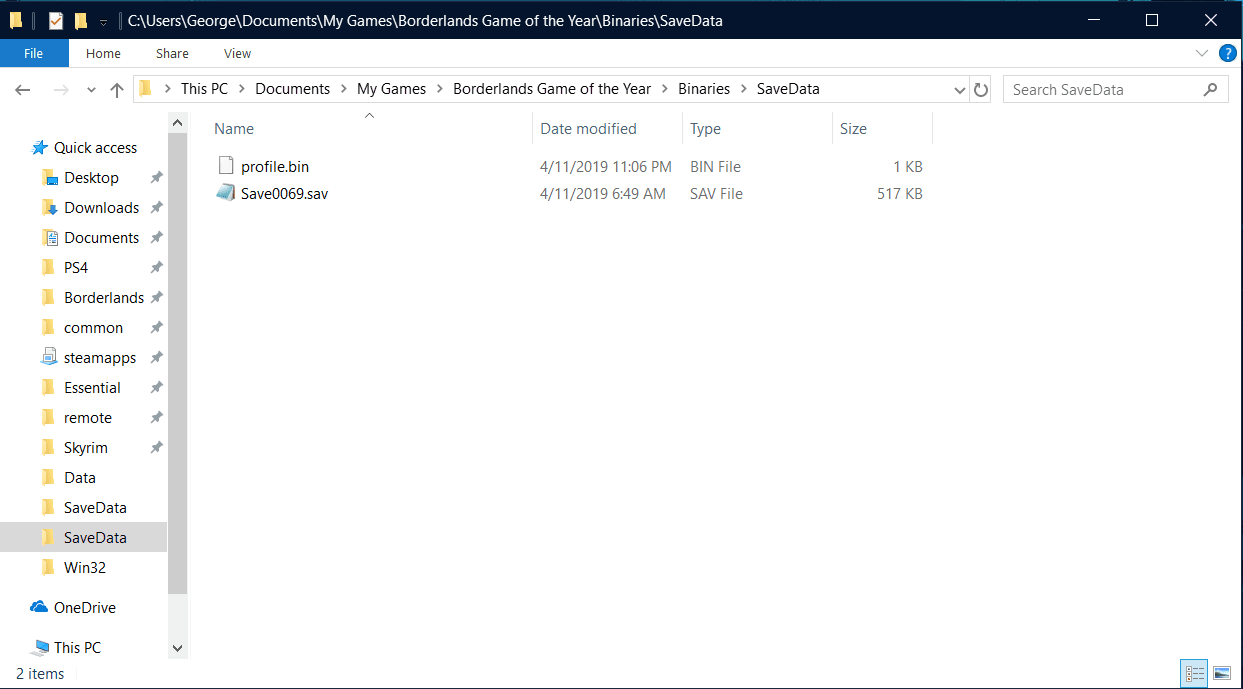Select the profile.bin file icon
The image size is (1243, 689).
point(226,166)
